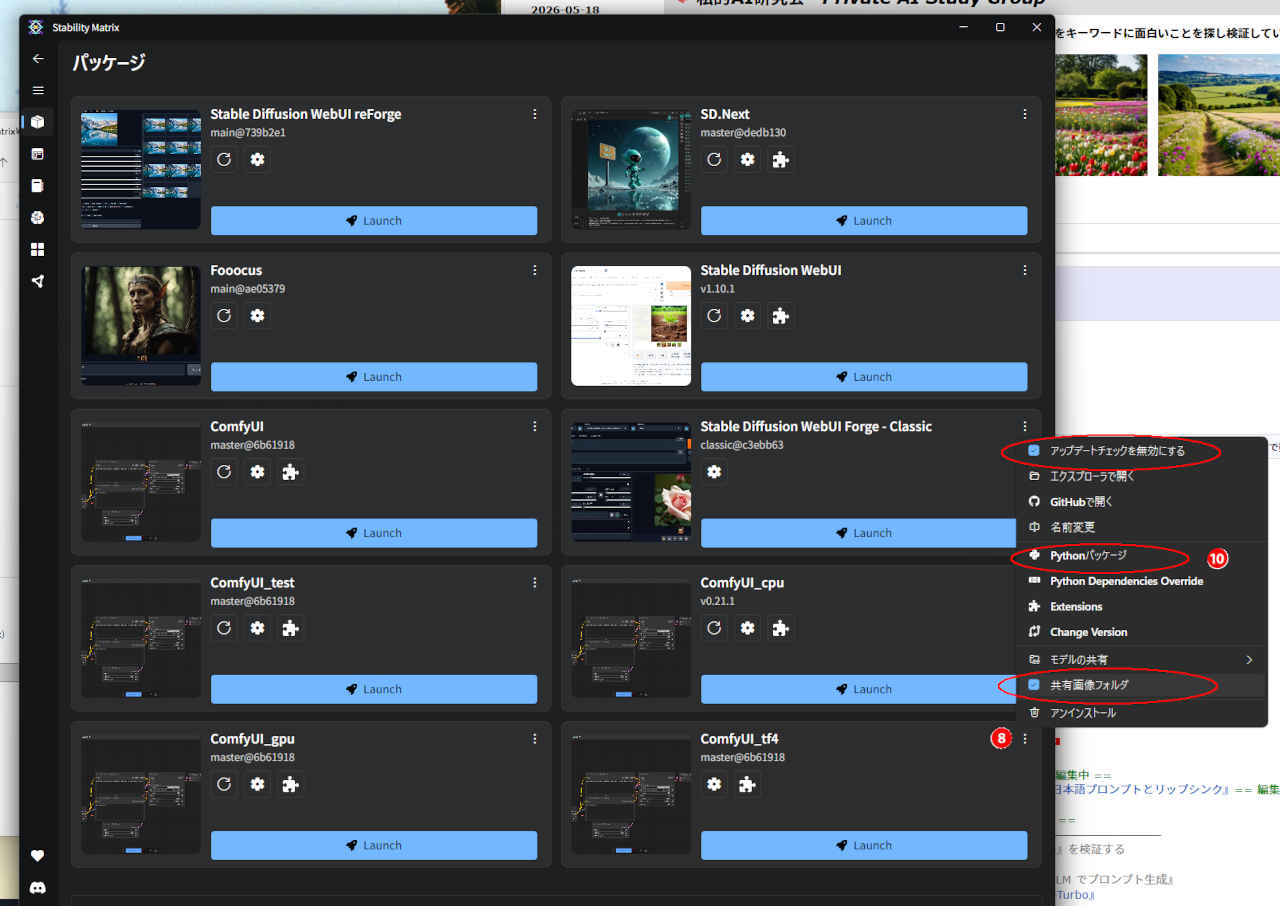The image size is (1280, 906).
Task: Click the Fooocus update refresh icon
Action: coord(224,315)
